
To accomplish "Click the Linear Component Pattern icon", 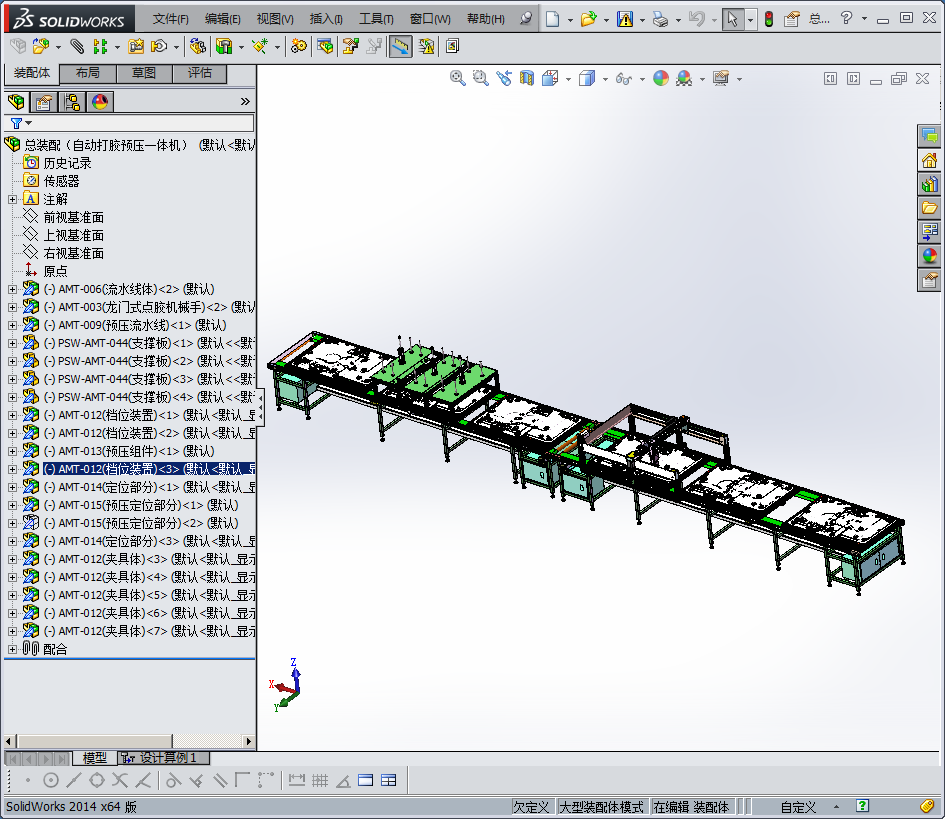I will coord(100,46).
